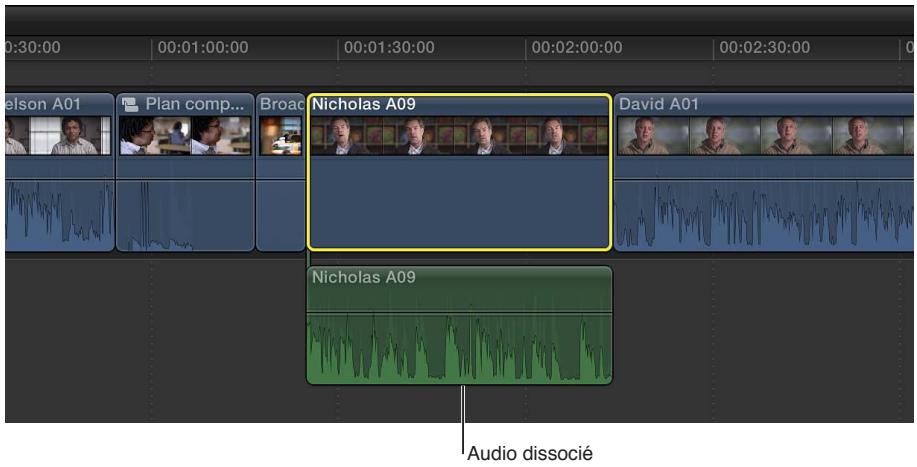Image resolution: width=917 pixels, height=467 pixels.
Task: Click the ruler at 00:01:30:00
Action: (x=389, y=47)
